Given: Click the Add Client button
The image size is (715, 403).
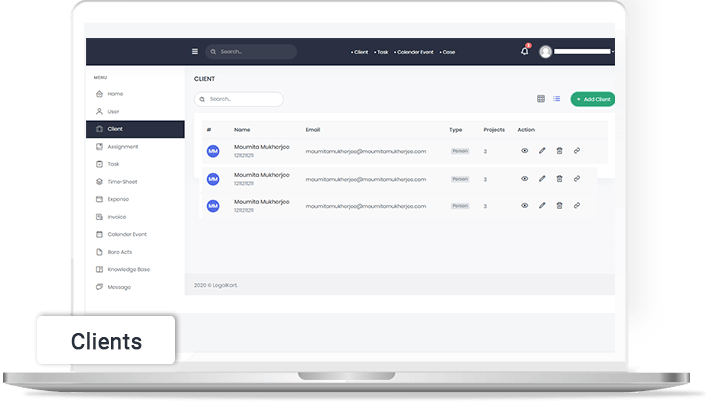Looking at the screenshot, I should [x=592, y=99].
